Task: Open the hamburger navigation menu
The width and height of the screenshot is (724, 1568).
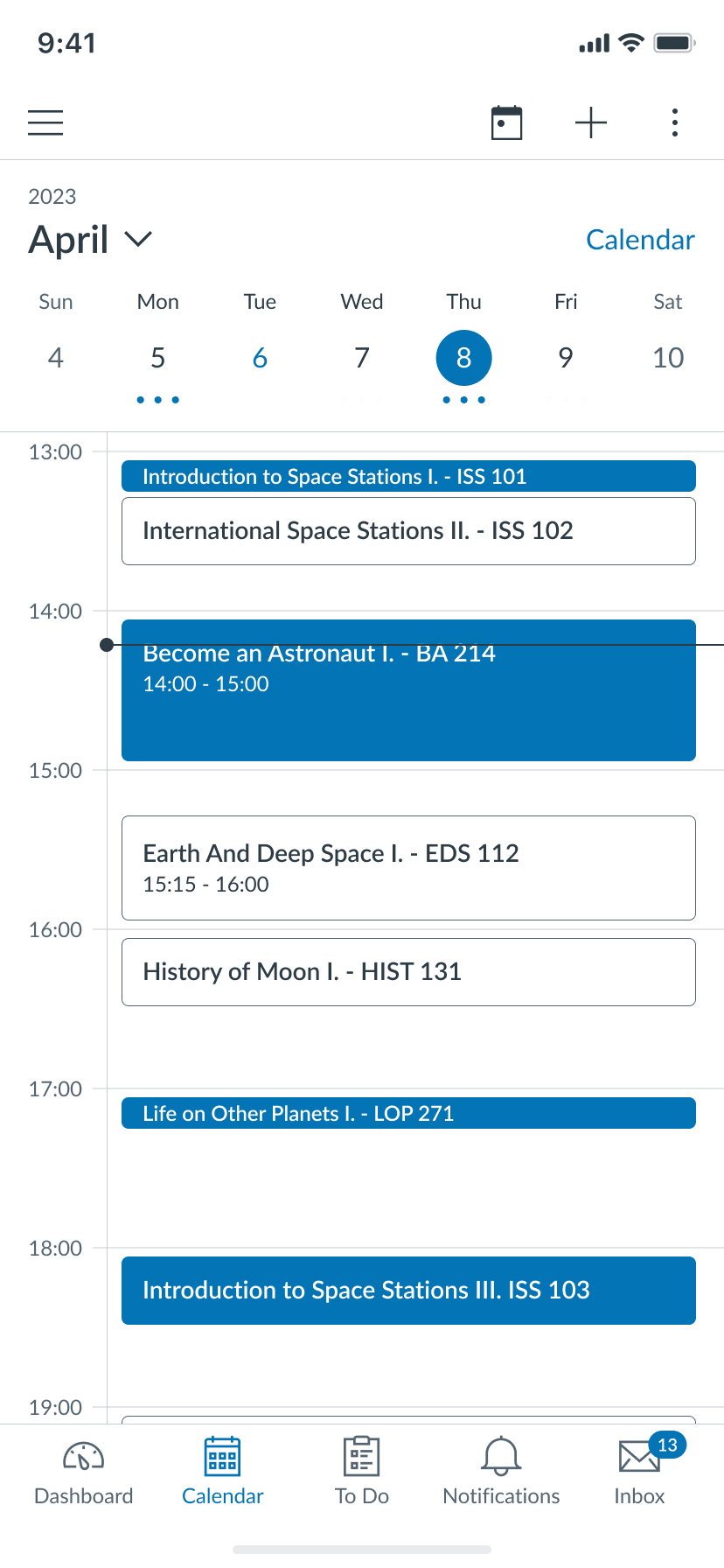Action: tap(45, 122)
